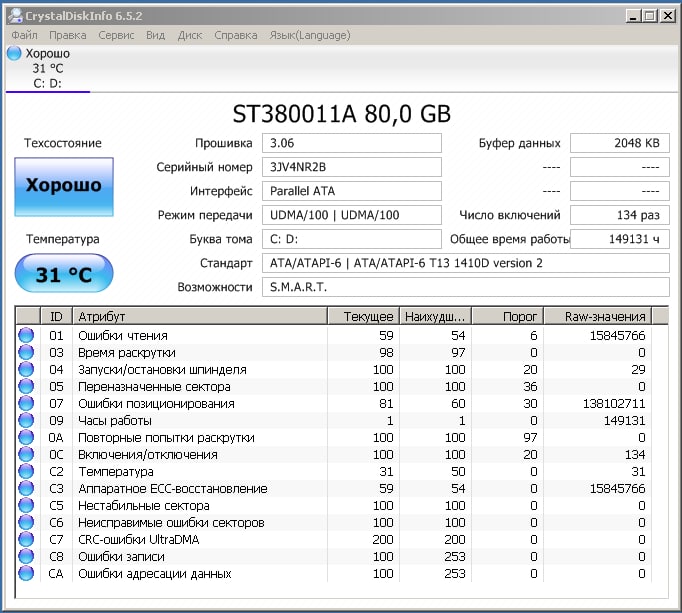Viewport: 682px width, 613px height.
Task: Click status orb for Ошибки чтения row
Action: pos(26,335)
